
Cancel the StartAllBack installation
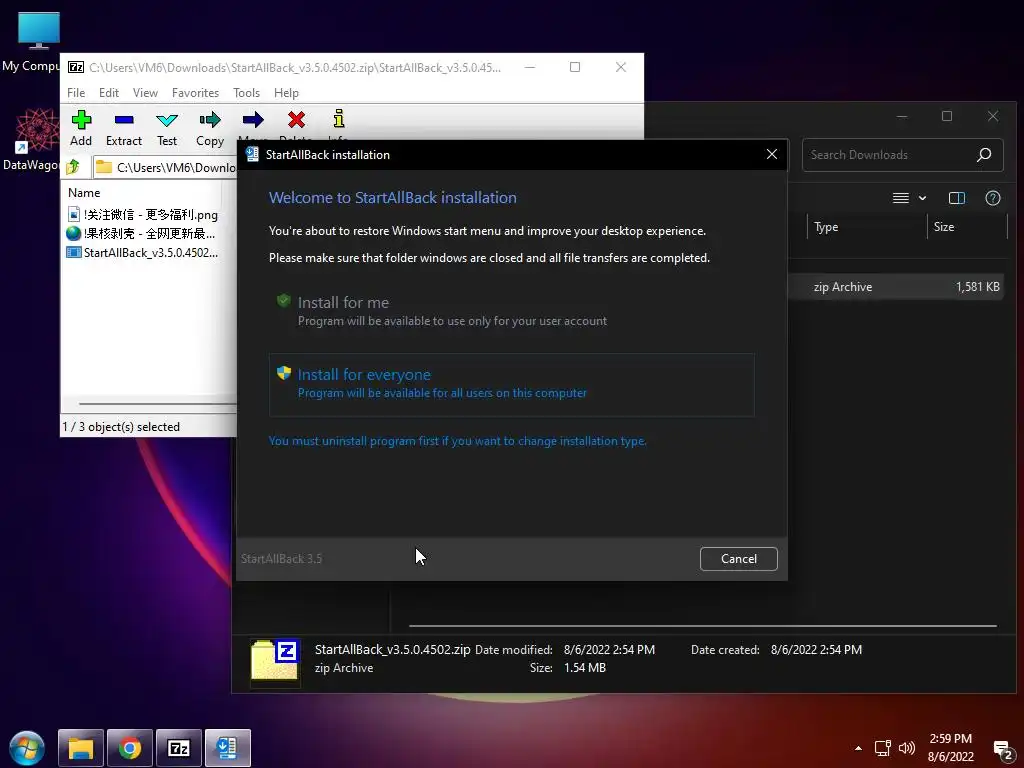point(739,558)
